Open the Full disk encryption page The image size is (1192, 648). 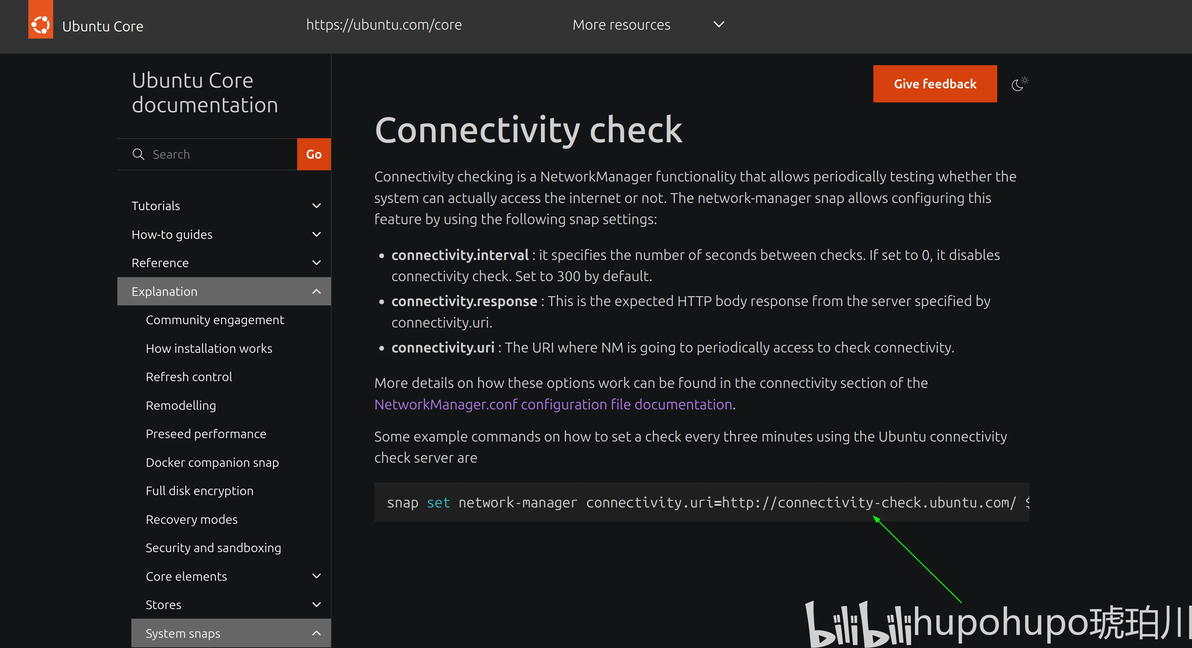click(199, 491)
